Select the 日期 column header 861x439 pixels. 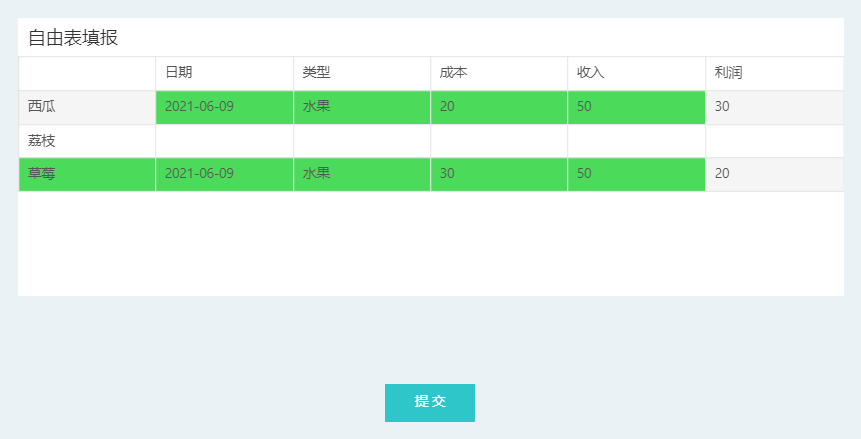click(225, 73)
